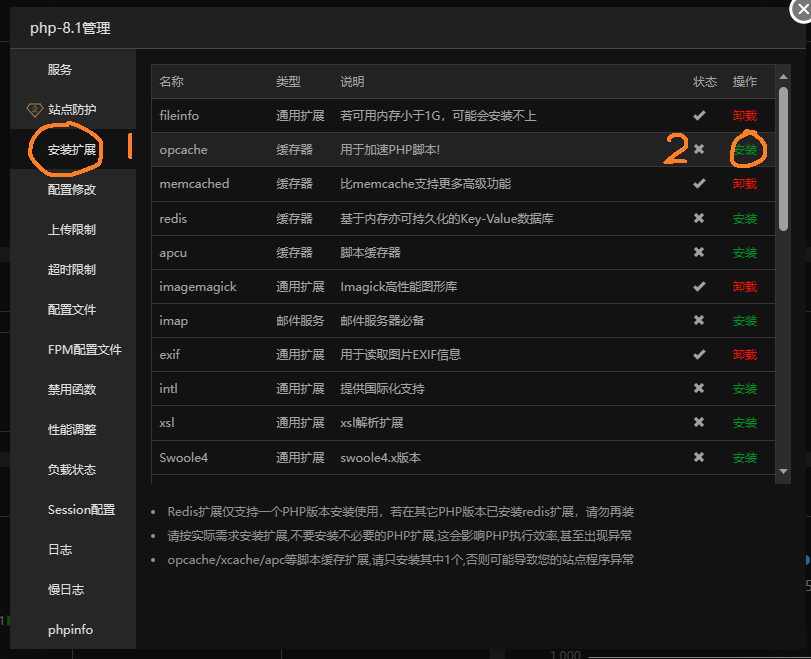Uninstall the fileinfo extension

click(x=745, y=115)
